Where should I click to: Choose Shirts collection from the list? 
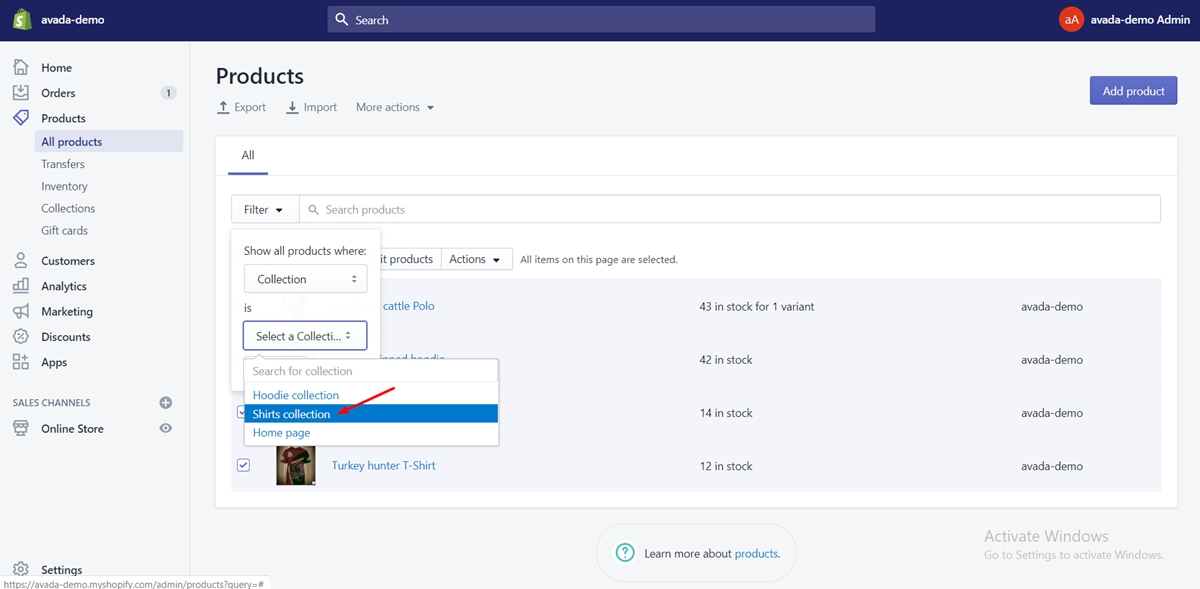(371, 414)
